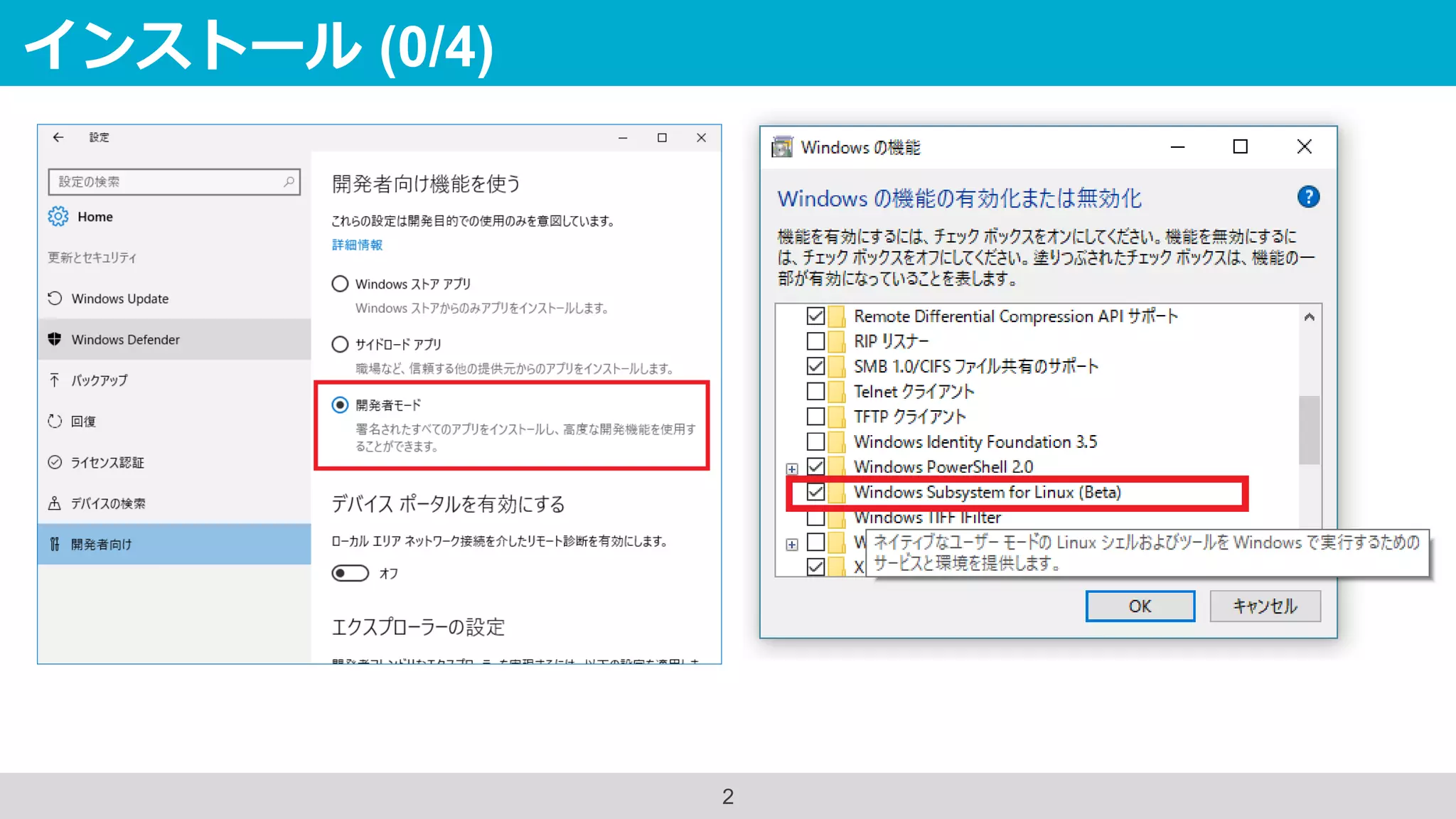Open 回復 settings page

[174, 421]
